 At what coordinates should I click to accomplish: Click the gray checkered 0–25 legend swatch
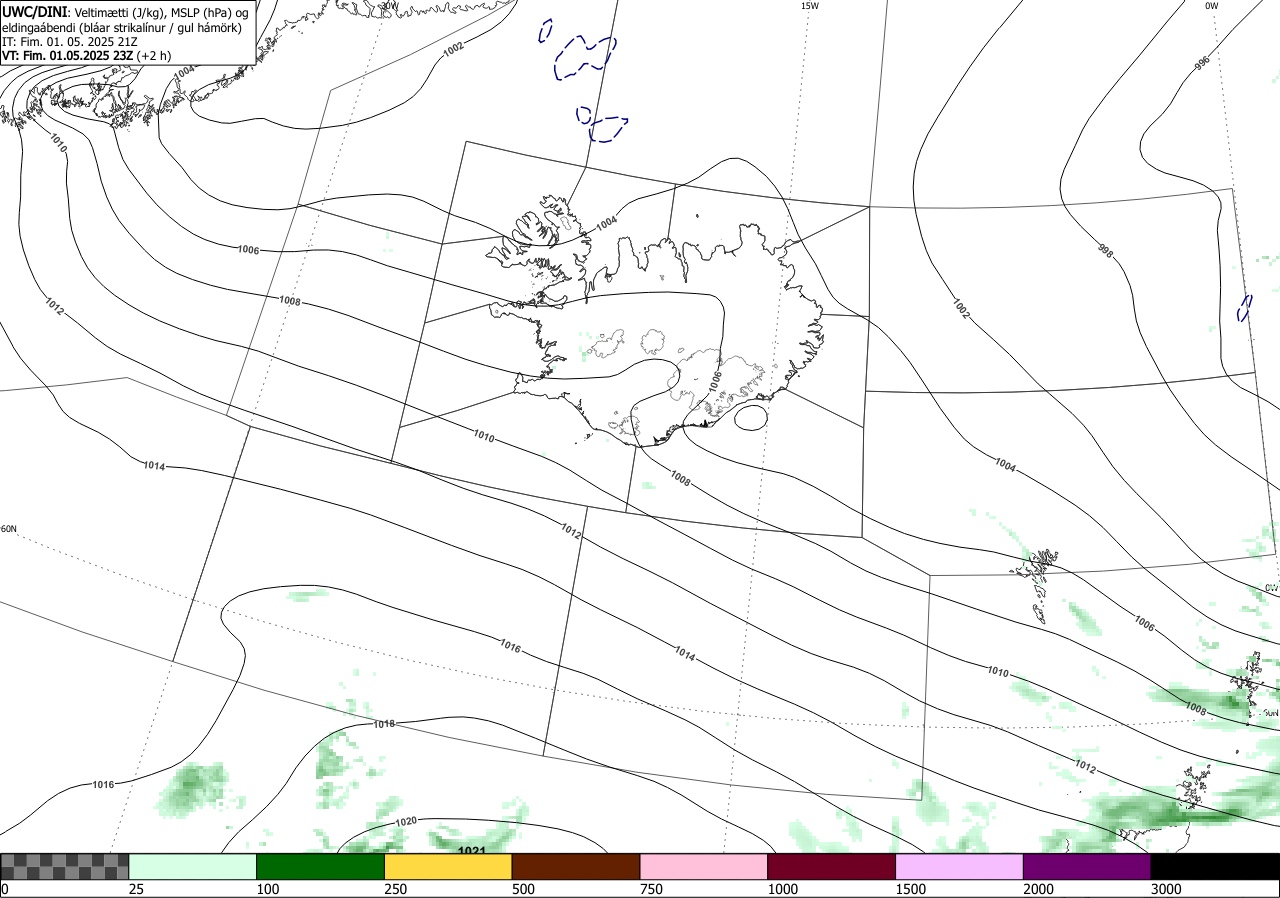[x=65, y=866]
